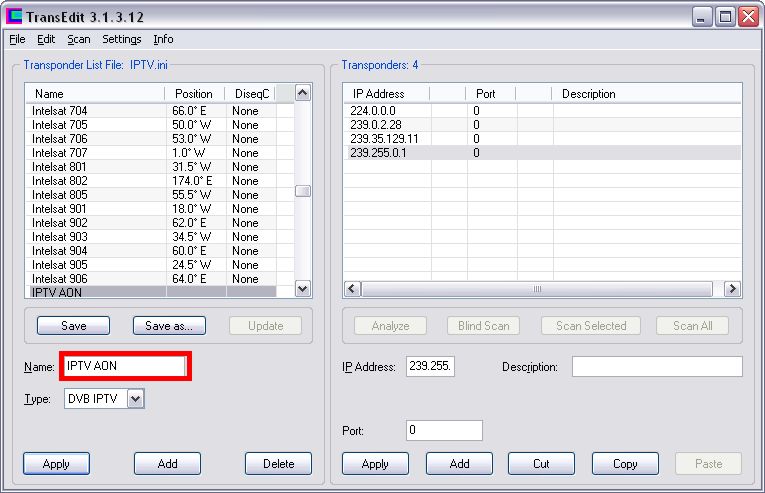Screen dimensions: 765x493
Task: Expand the Type dropdown showing DVB IPTV
Action: point(136,399)
